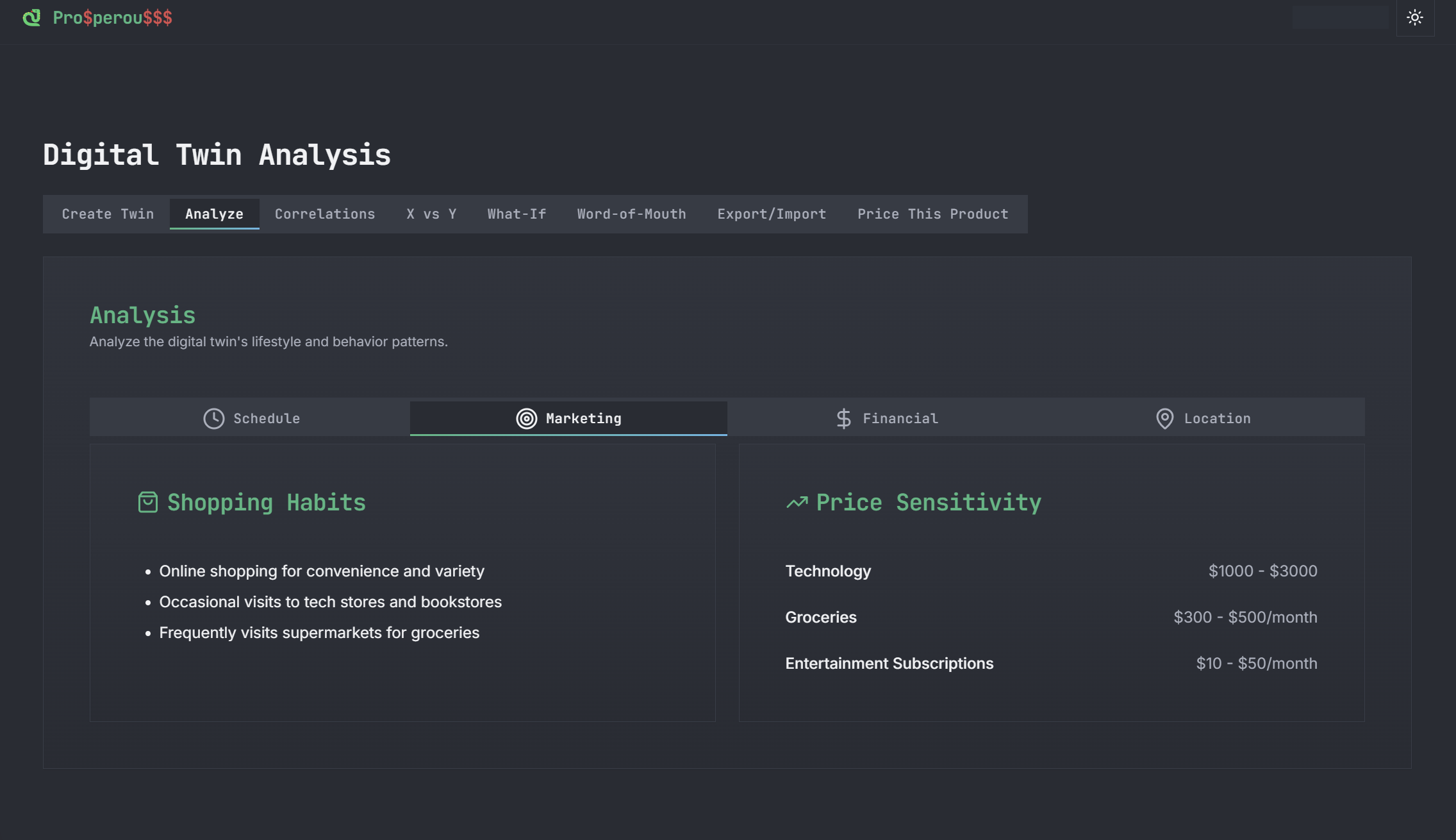Go to the Word-of-Mouth tab
Image resolution: width=1456 pixels, height=840 pixels.
pos(631,214)
